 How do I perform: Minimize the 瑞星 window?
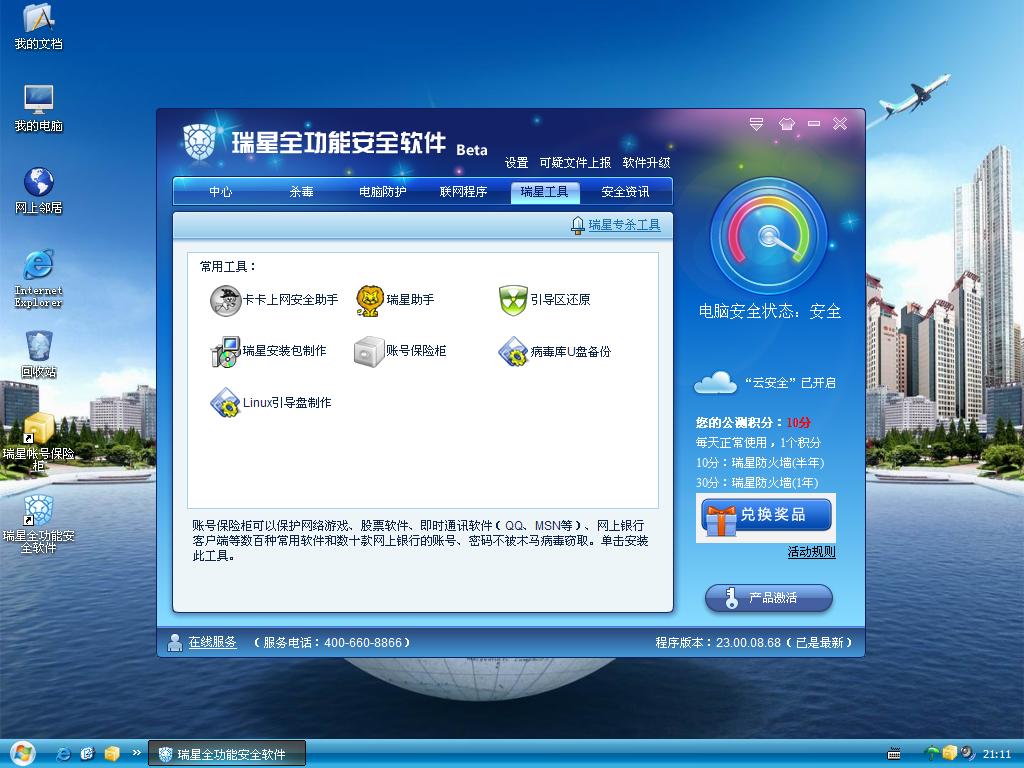coord(814,123)
